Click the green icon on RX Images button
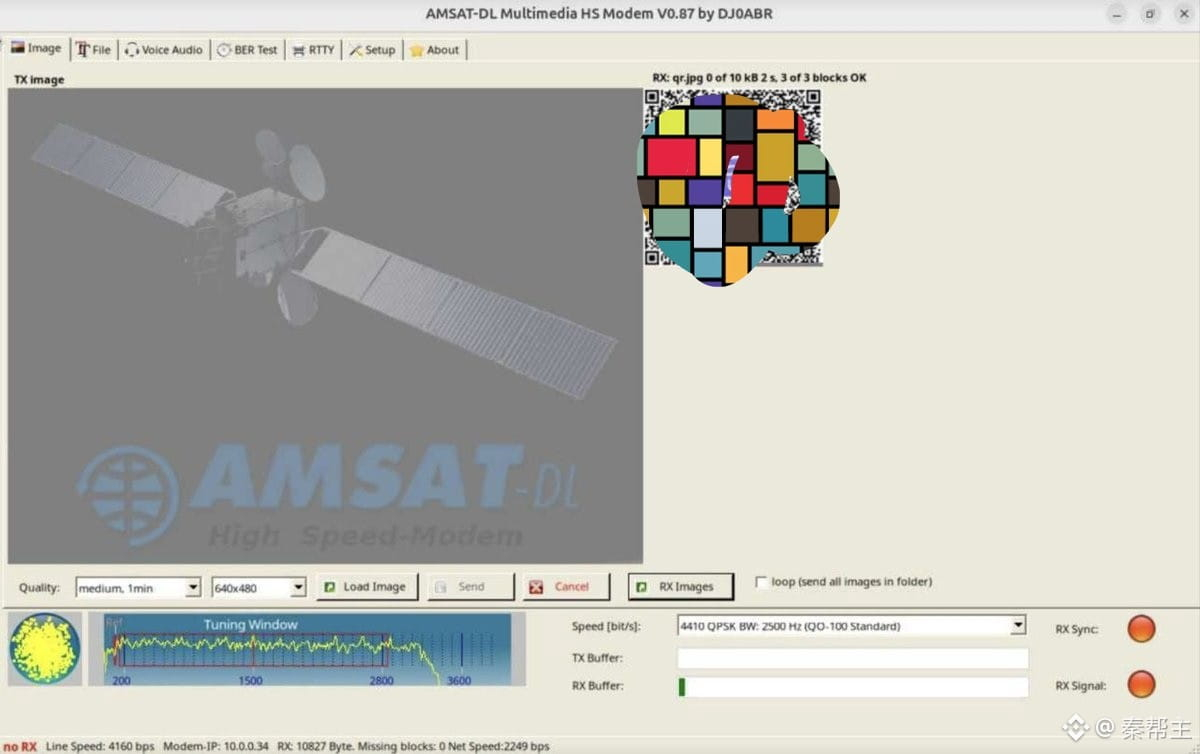 coord(642,587)
